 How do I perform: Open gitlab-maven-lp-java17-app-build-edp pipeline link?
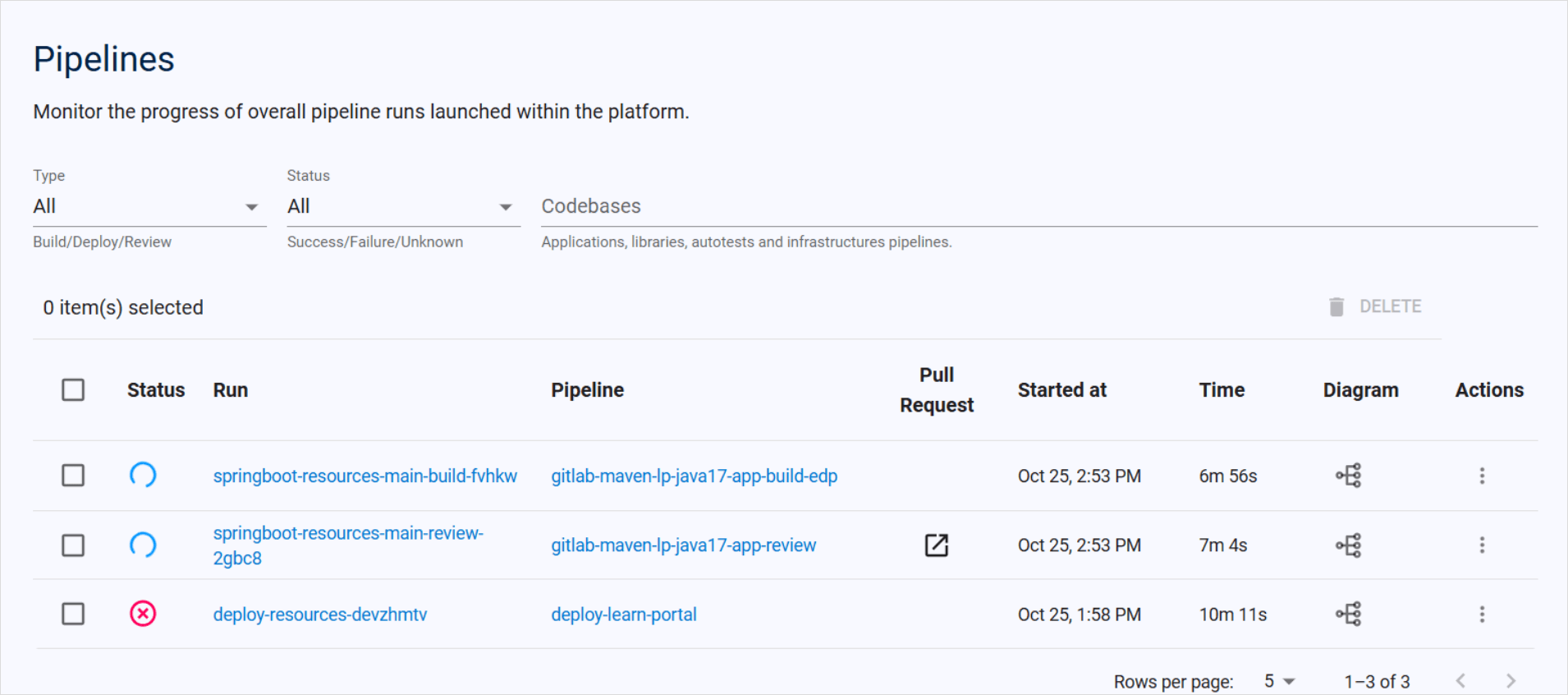click(694, 476)
